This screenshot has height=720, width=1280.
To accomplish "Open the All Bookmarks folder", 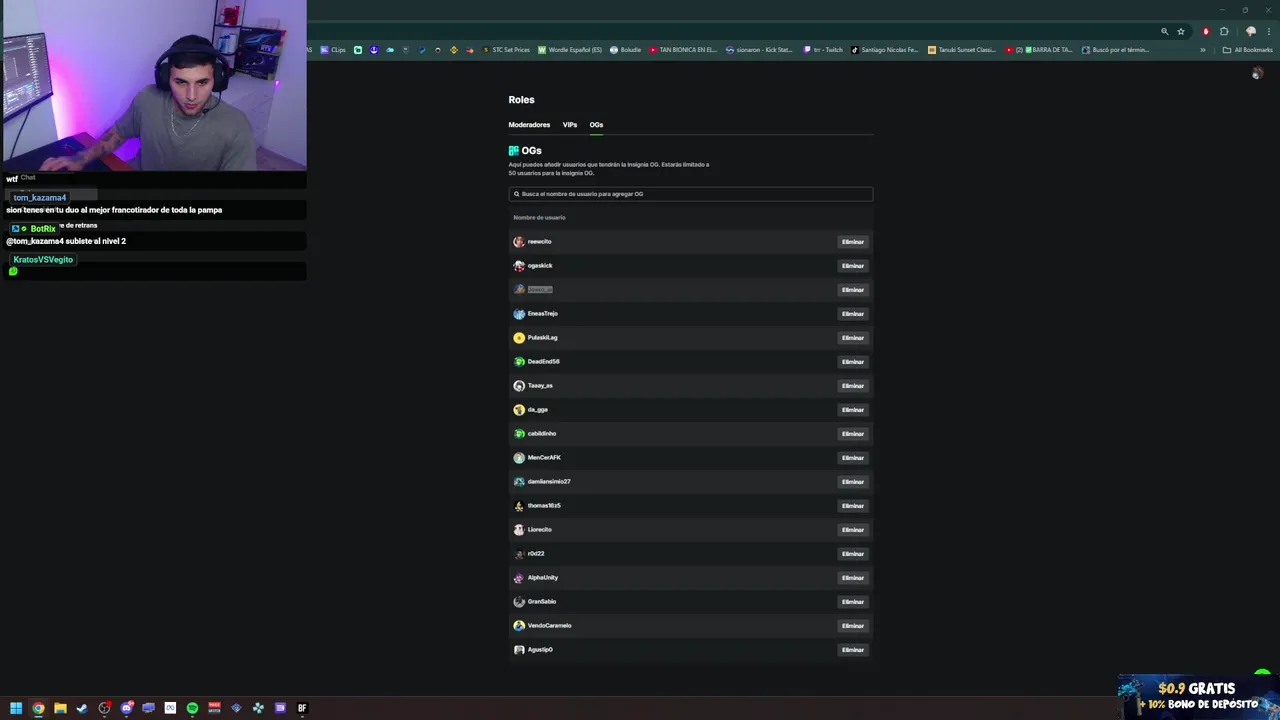I will click(1247, 50).
